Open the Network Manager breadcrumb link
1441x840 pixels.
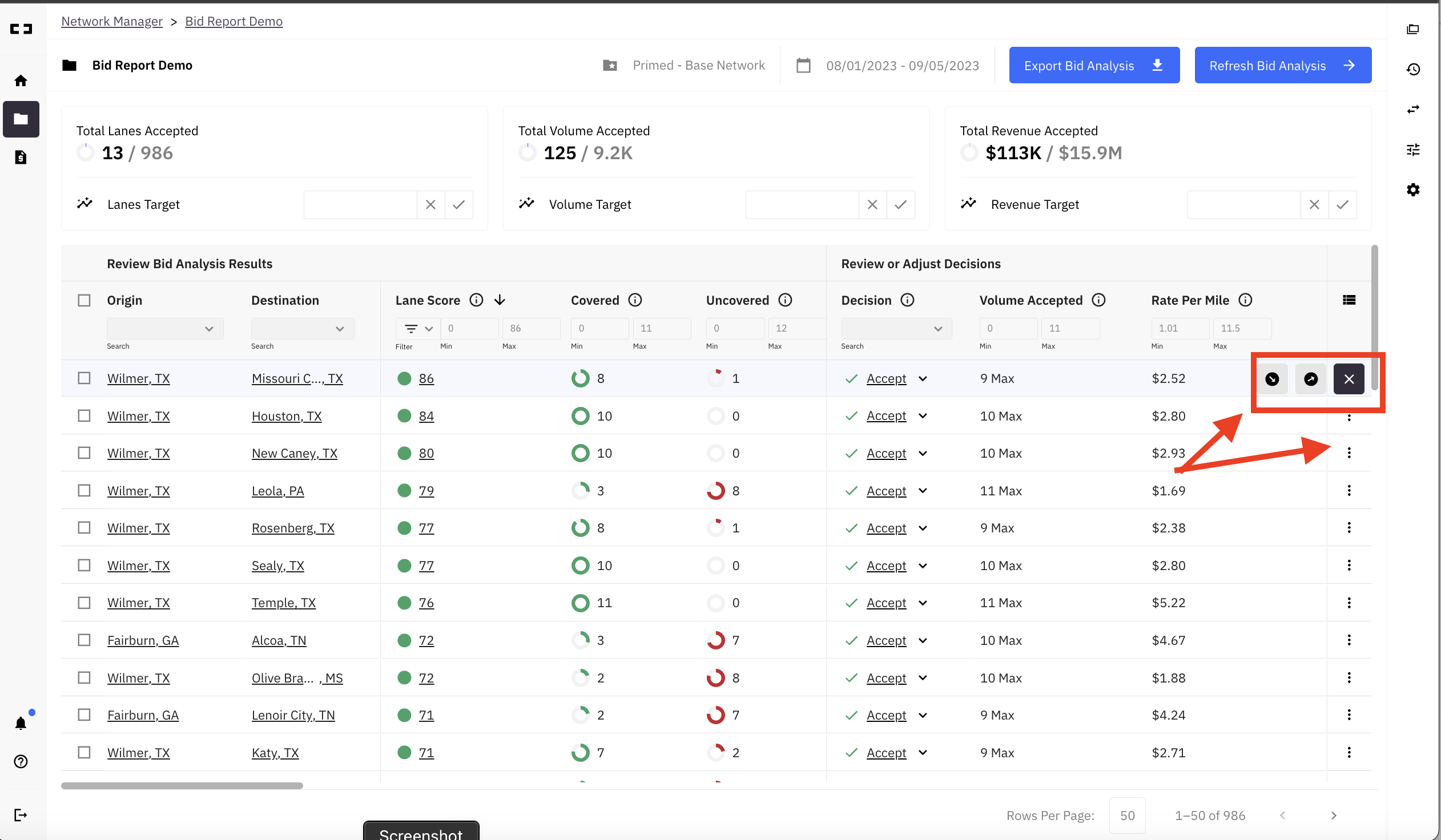pos(112,21)
